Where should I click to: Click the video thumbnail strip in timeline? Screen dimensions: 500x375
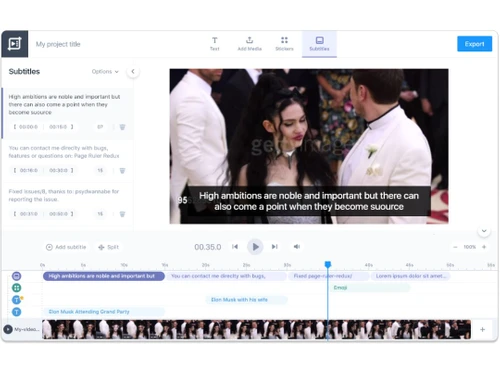point(256,329)
